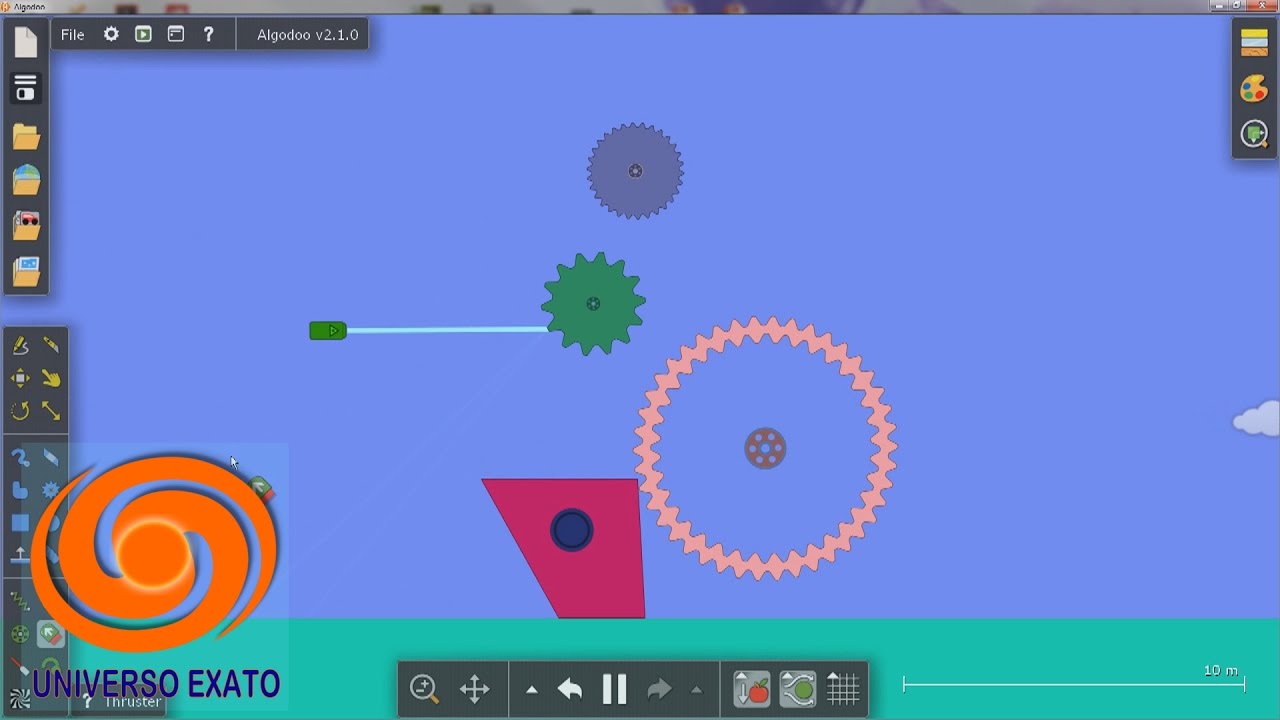Select the Brush tool
1280x720 pixels.
click(20, 458)
